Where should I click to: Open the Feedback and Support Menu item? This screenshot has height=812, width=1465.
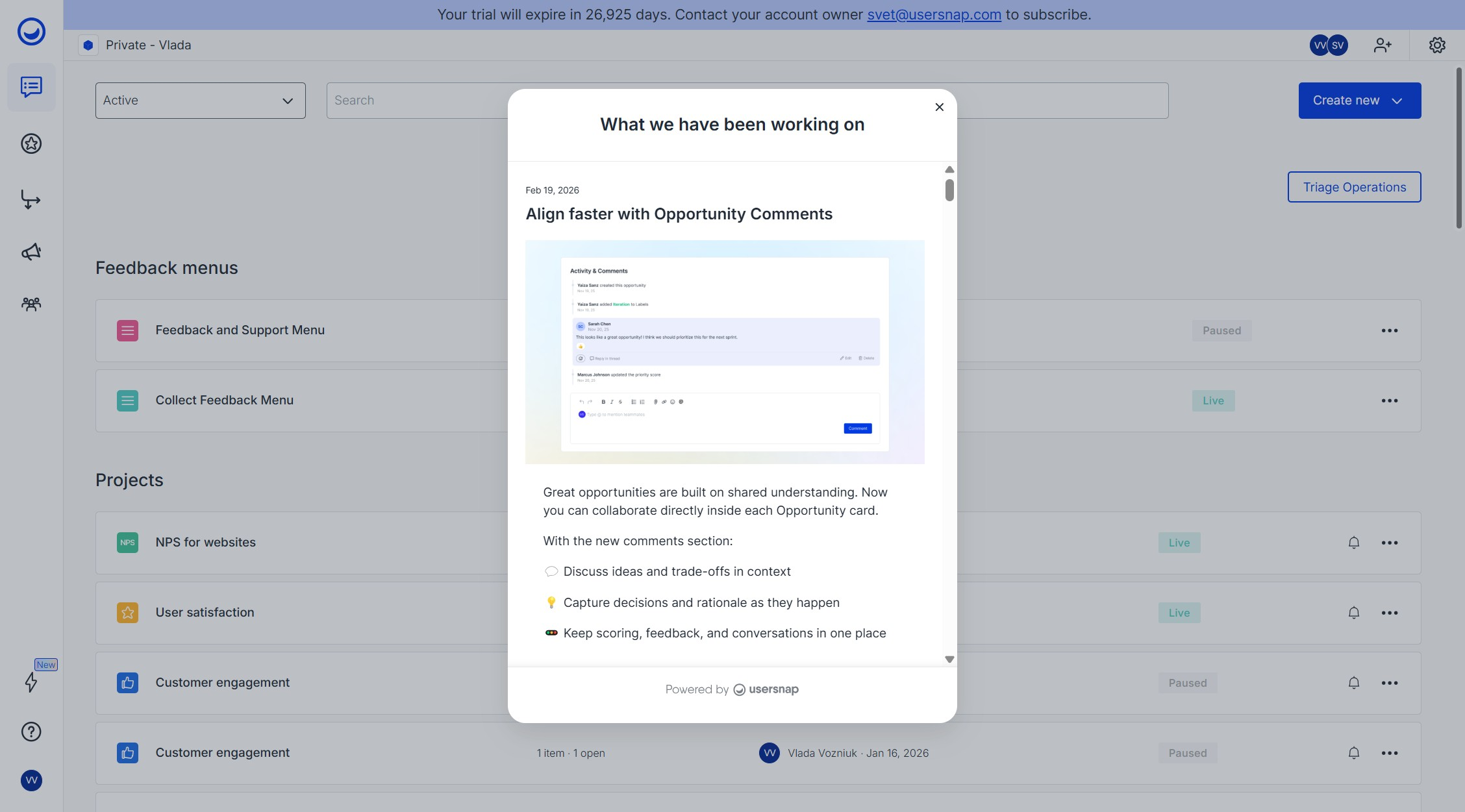[x=240, y=330]
